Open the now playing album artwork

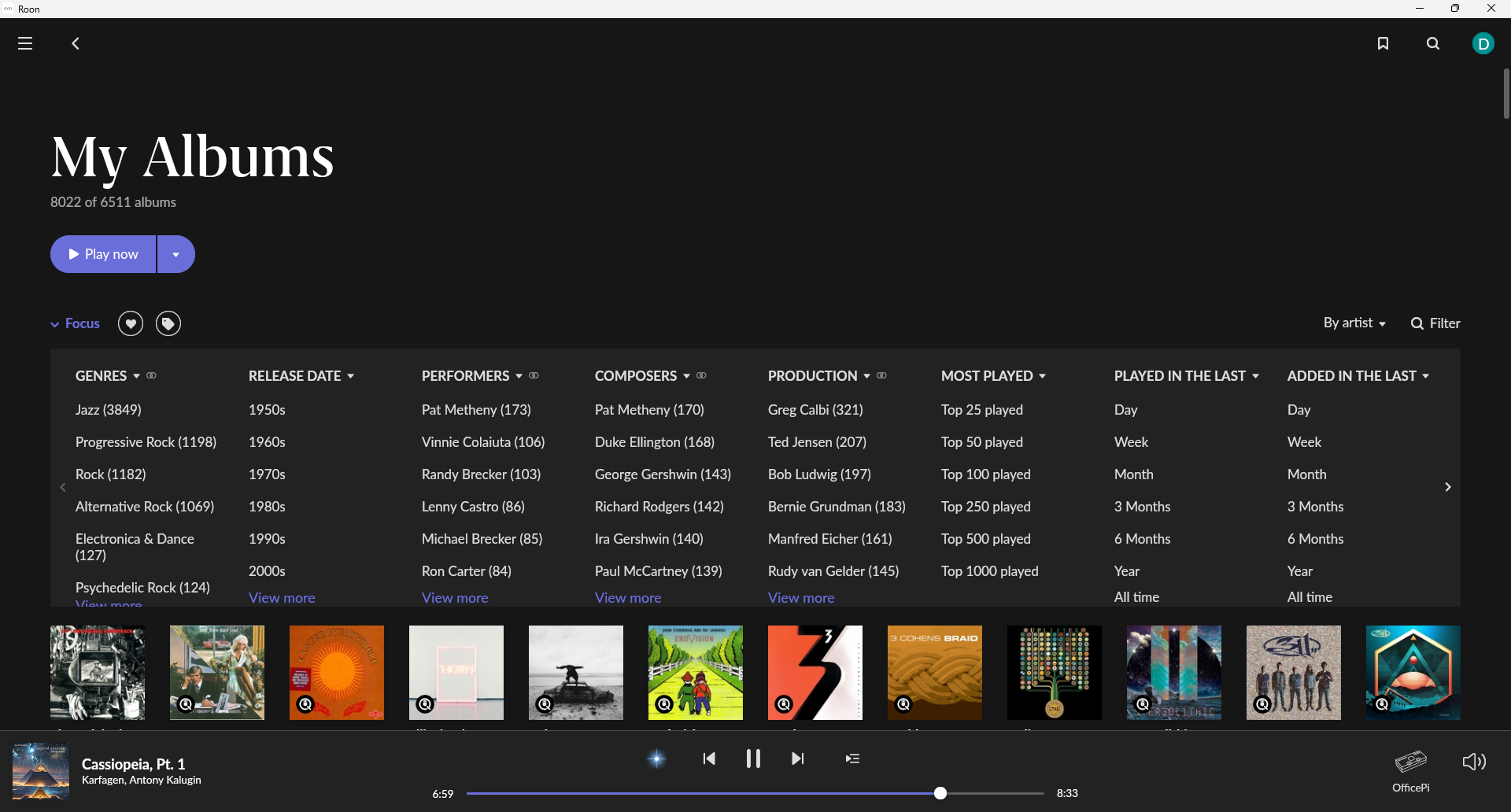41,771
